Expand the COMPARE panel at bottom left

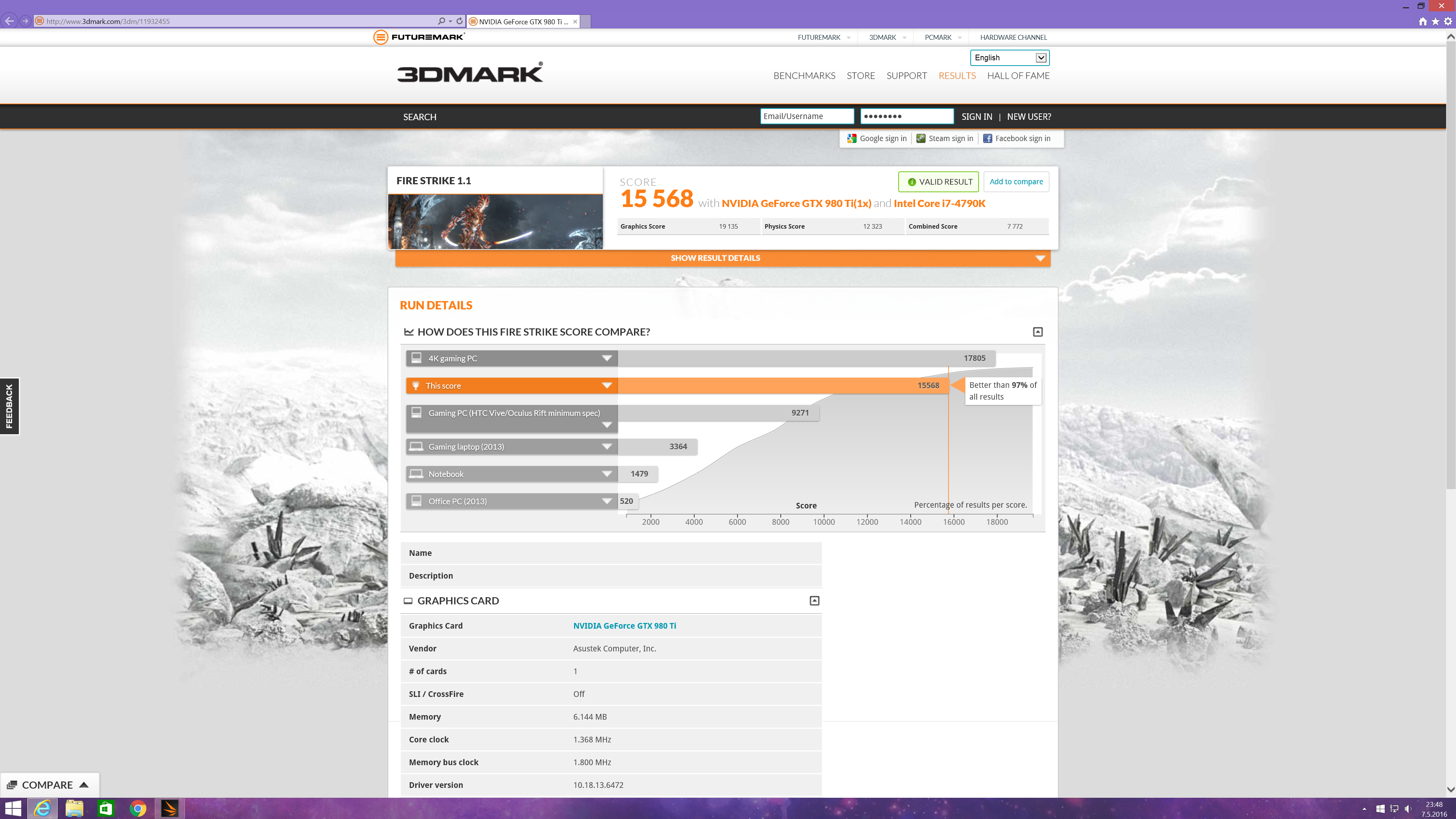[x=50, y=784]
